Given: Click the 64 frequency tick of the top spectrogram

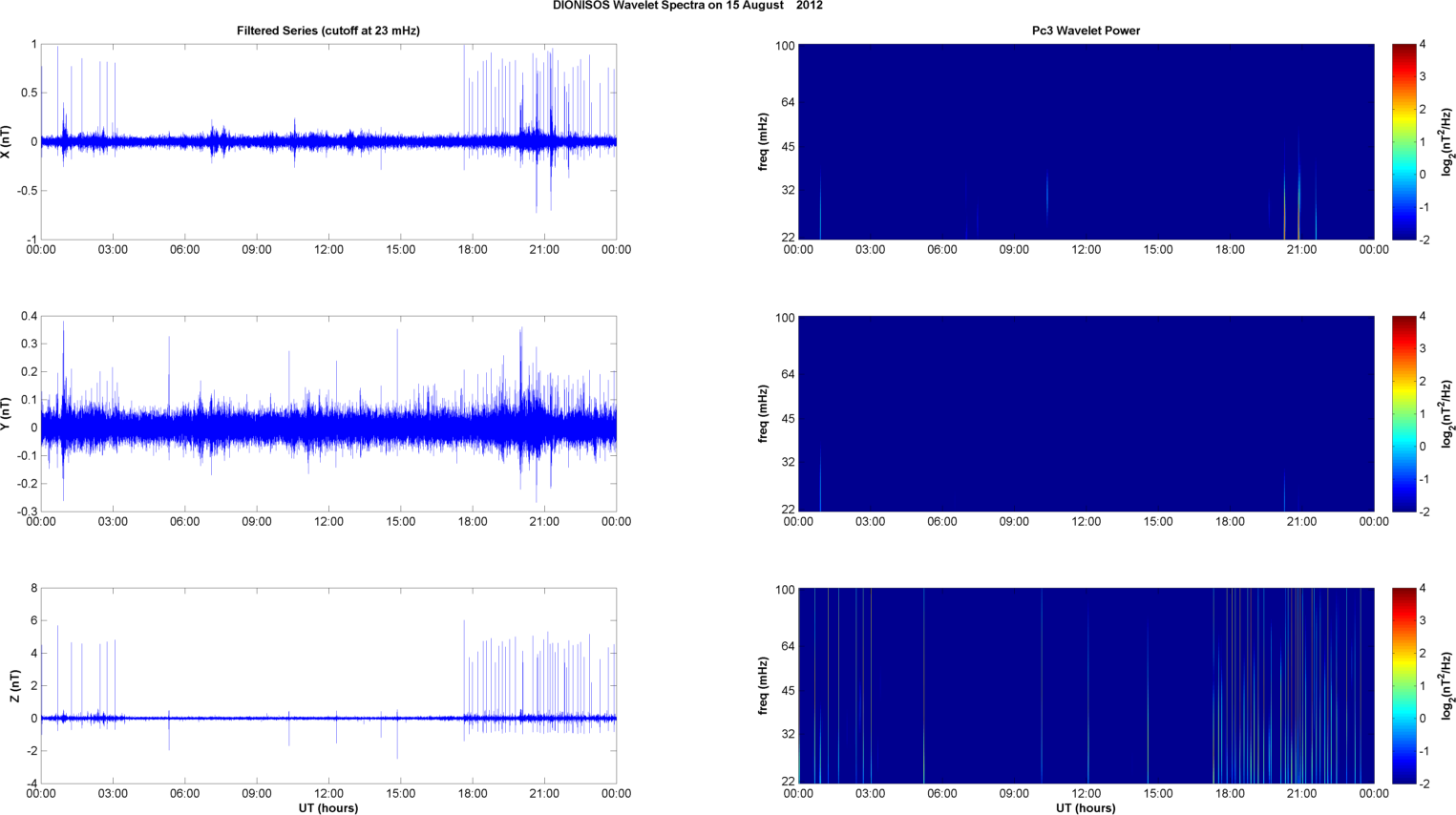Looking at the screenshot, I should click(787, 102).
